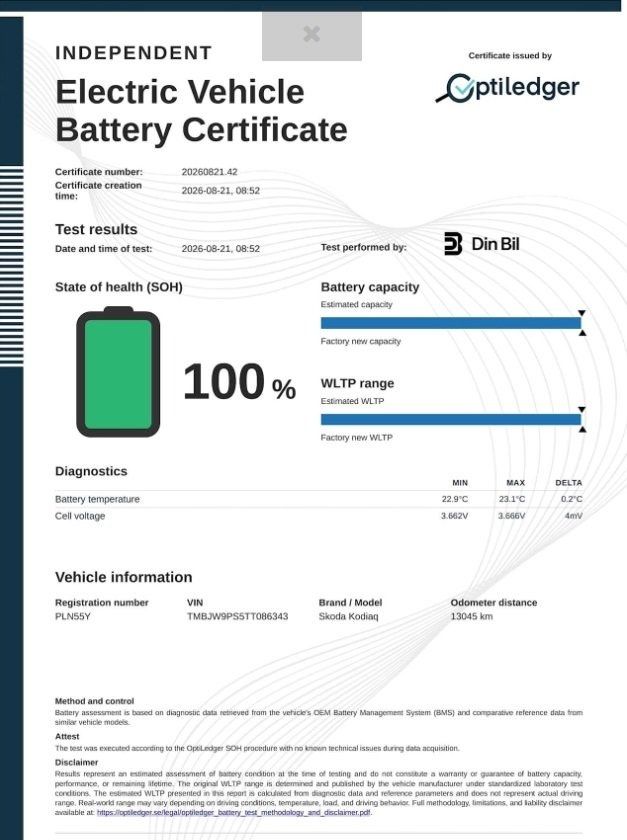Click the Test results heading

(x=96, y=229)
